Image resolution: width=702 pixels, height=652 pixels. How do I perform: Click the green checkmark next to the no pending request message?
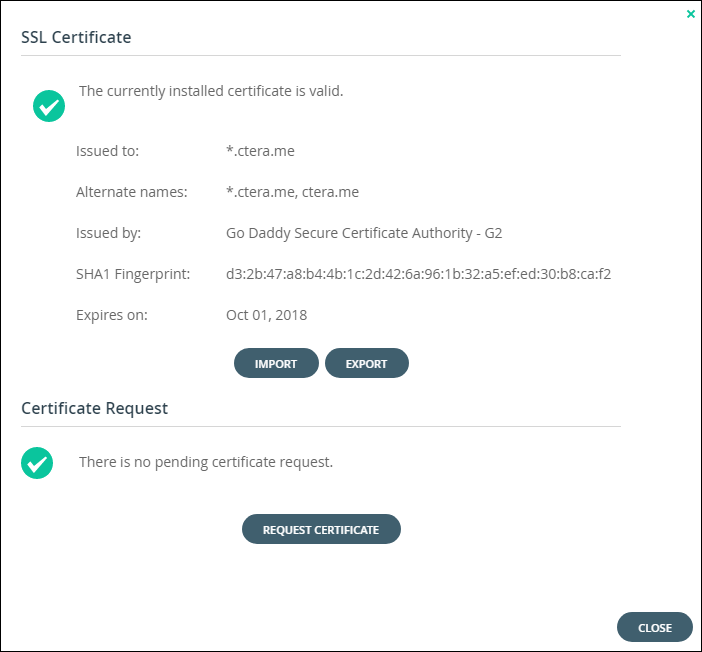click(x=37, y=463)
